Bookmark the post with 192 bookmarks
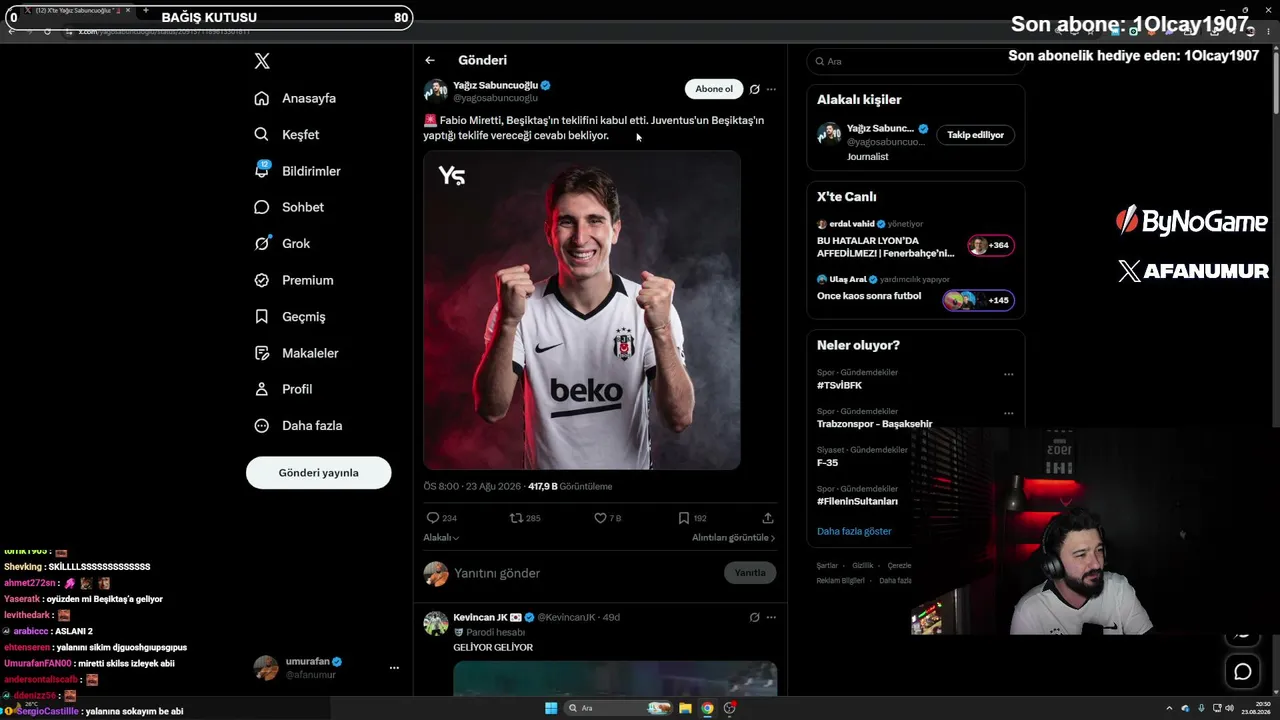 (x=684, y=518)
